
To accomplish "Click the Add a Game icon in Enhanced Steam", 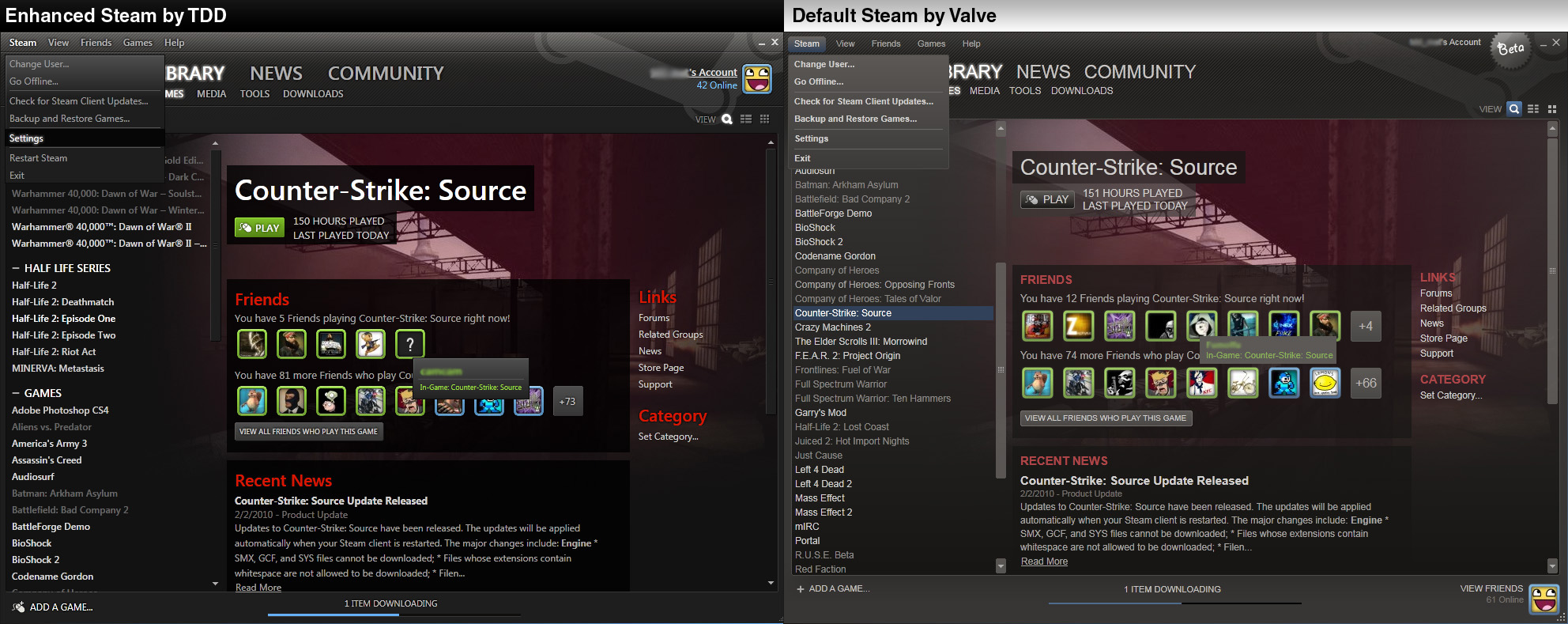I will [18, 607].
